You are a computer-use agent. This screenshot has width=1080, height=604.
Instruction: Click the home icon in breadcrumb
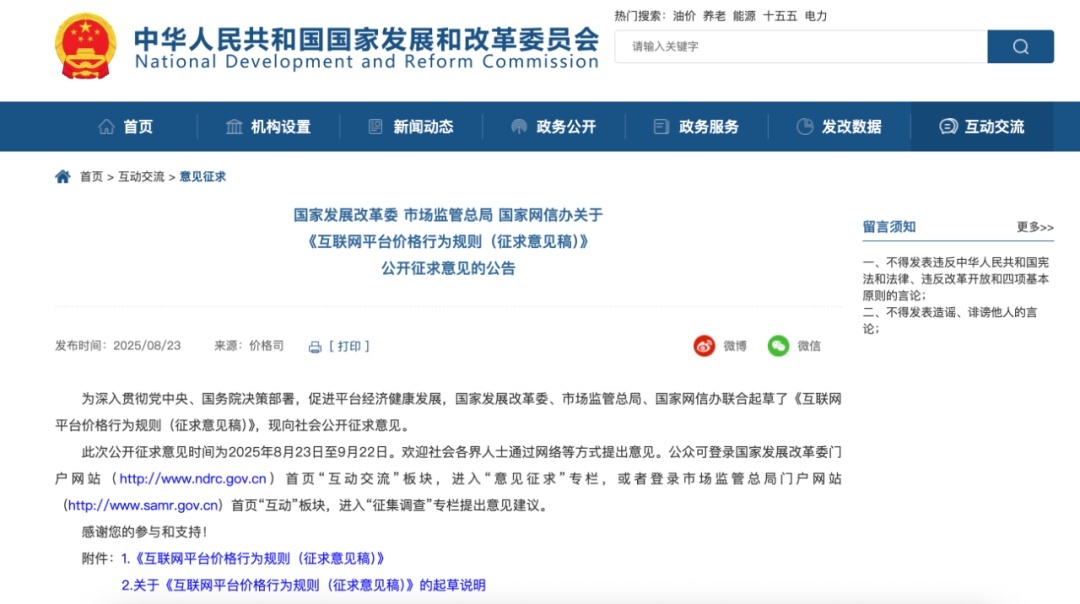click(x=63, y=177)
